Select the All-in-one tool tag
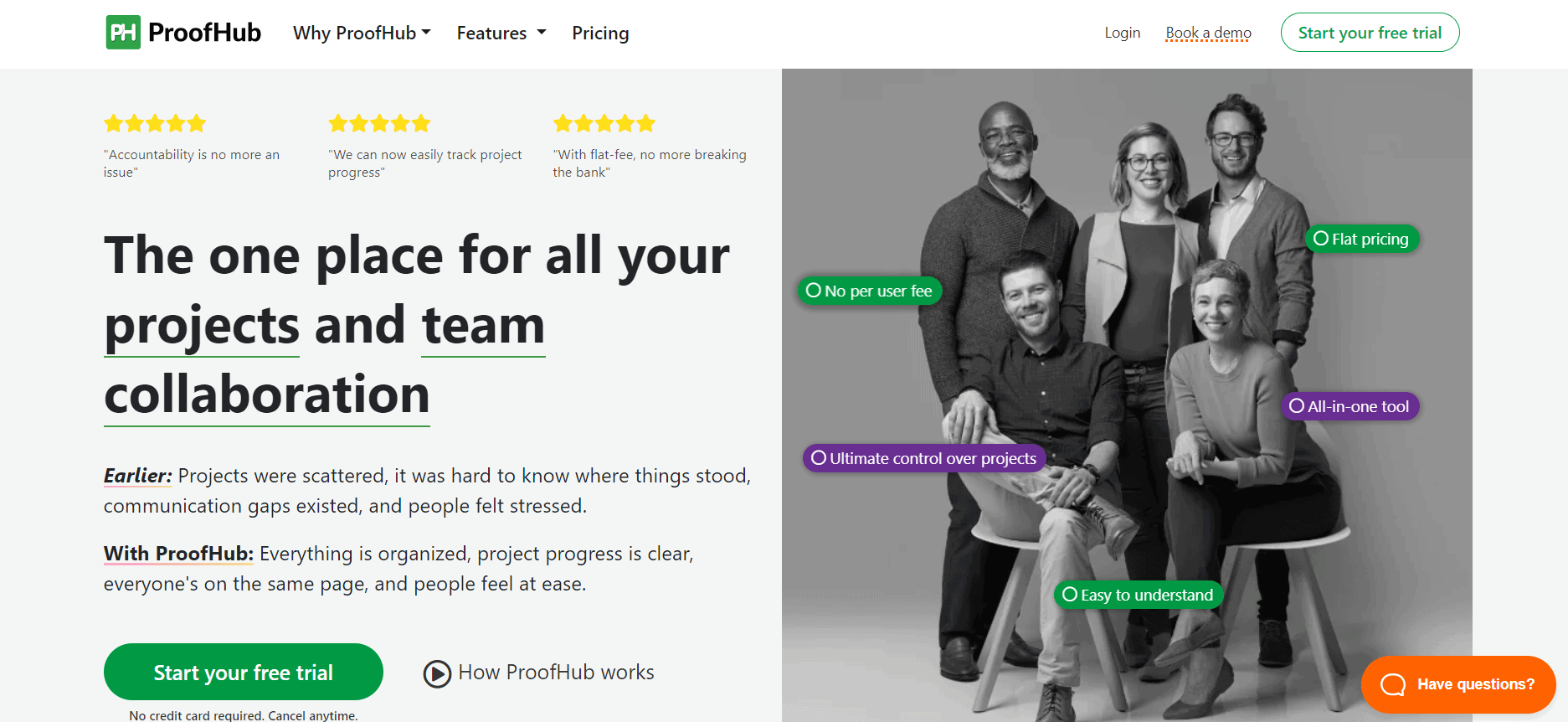The image size is (1568, 722). click(1350, 406)
